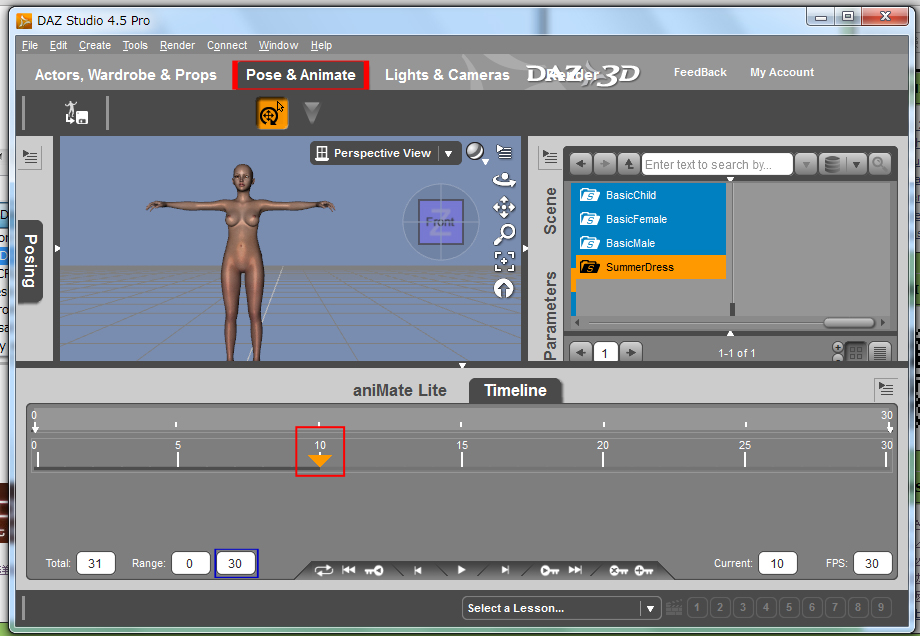Viewport: 920px width, 636px height.
Task: Open the Create menu
Action: pyautogui.click(x=95, y=45)
